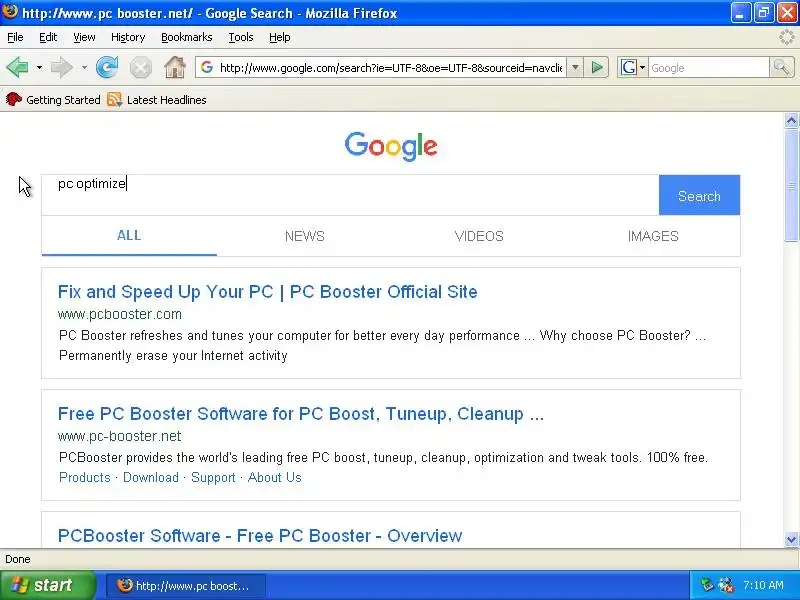This screenshot has height=600, width=800.
Task: Open the Bookmarks menu
Action: (x=187, y=37)
